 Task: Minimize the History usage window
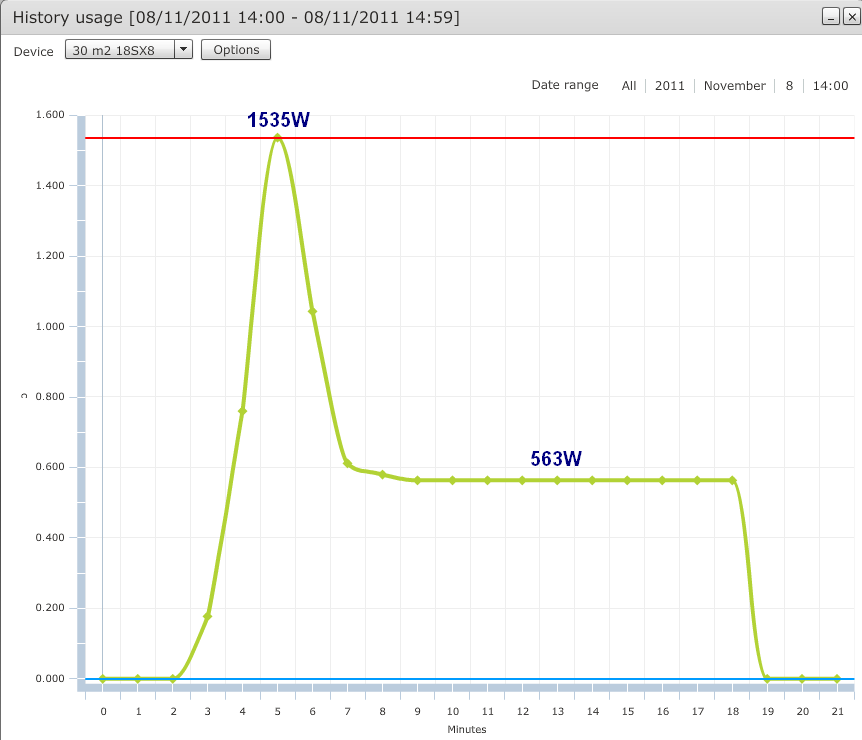coord(829,17)
